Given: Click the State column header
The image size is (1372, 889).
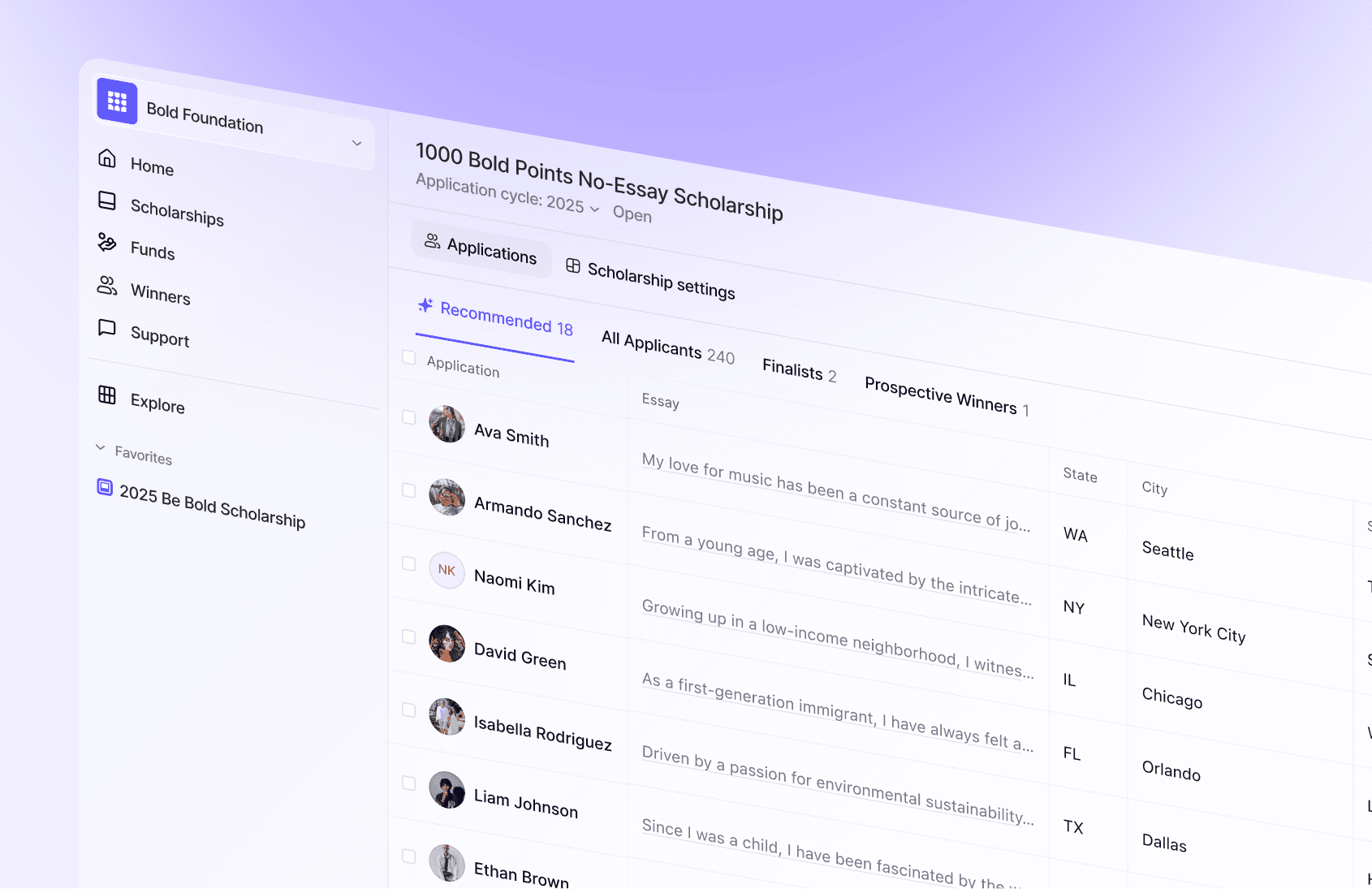Looking at the screenshot, I should coord(1080,475).
